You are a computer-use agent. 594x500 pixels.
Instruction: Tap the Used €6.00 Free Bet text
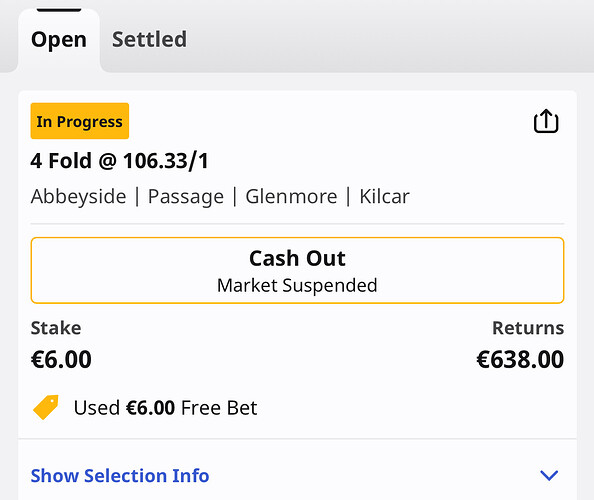pyautogui.click(x=166, y=408)
